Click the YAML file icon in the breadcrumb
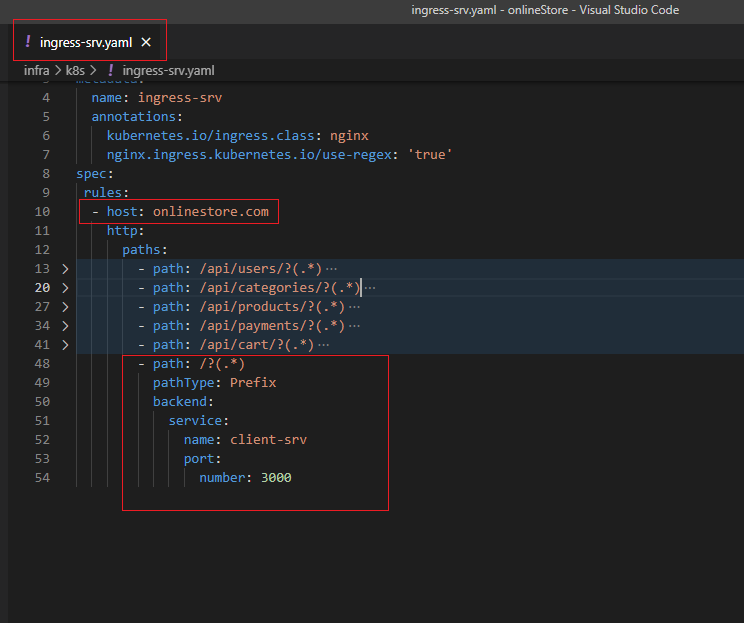Image resolution: width=744 pixels, height=623 pixels. point(110,71)
